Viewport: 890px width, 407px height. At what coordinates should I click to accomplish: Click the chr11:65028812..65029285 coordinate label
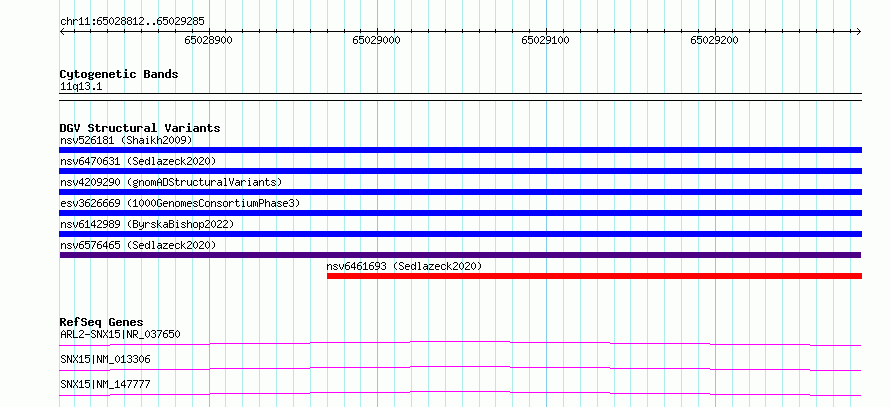pos(132,22)
